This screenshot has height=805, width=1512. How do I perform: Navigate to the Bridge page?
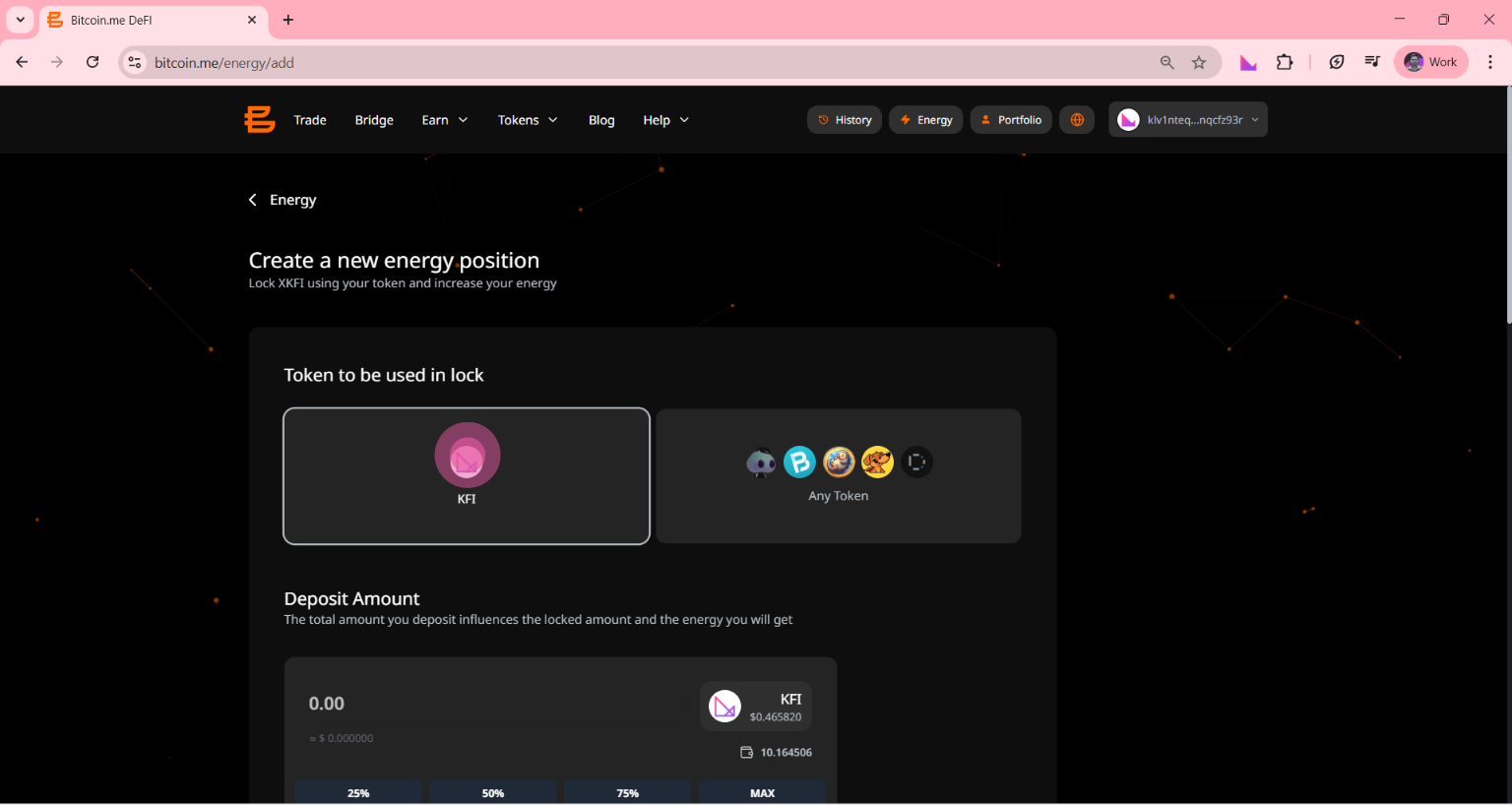[374, 120]
